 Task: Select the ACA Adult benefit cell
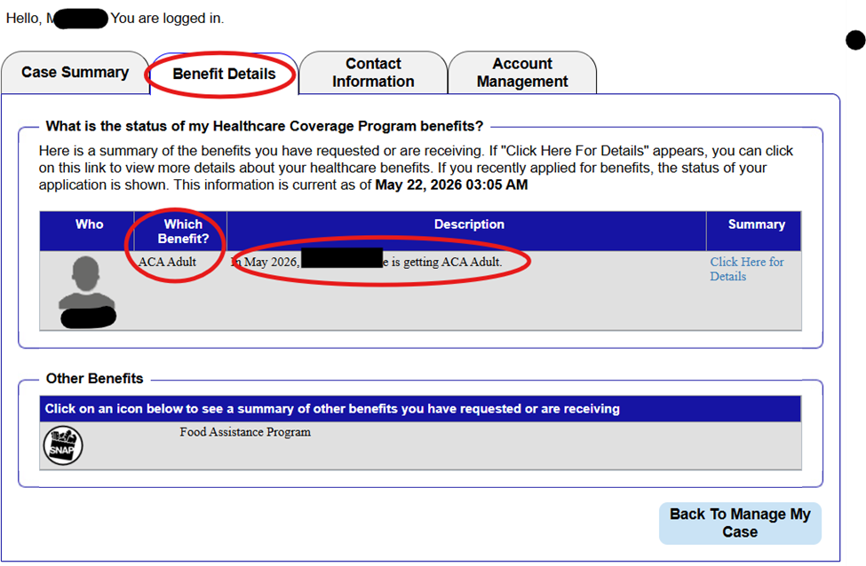(x=167, y=262)
